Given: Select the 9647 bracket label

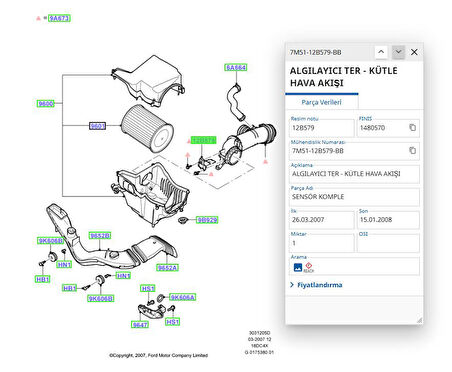Looking at the screenshot, I should coord(140,325).
